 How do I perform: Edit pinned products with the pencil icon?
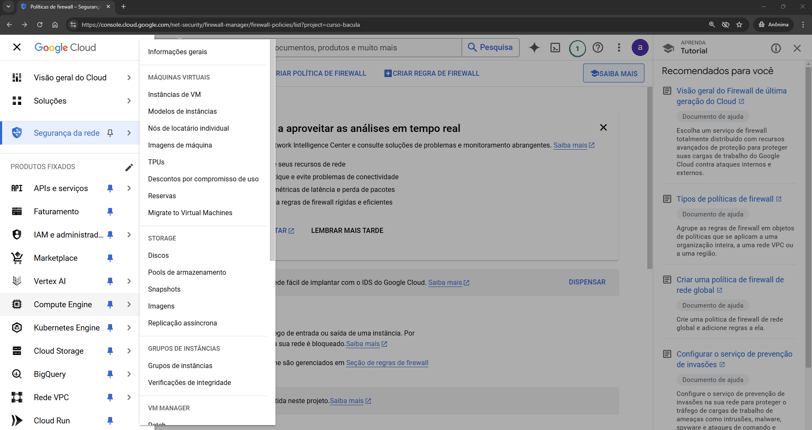click(129, 167)
